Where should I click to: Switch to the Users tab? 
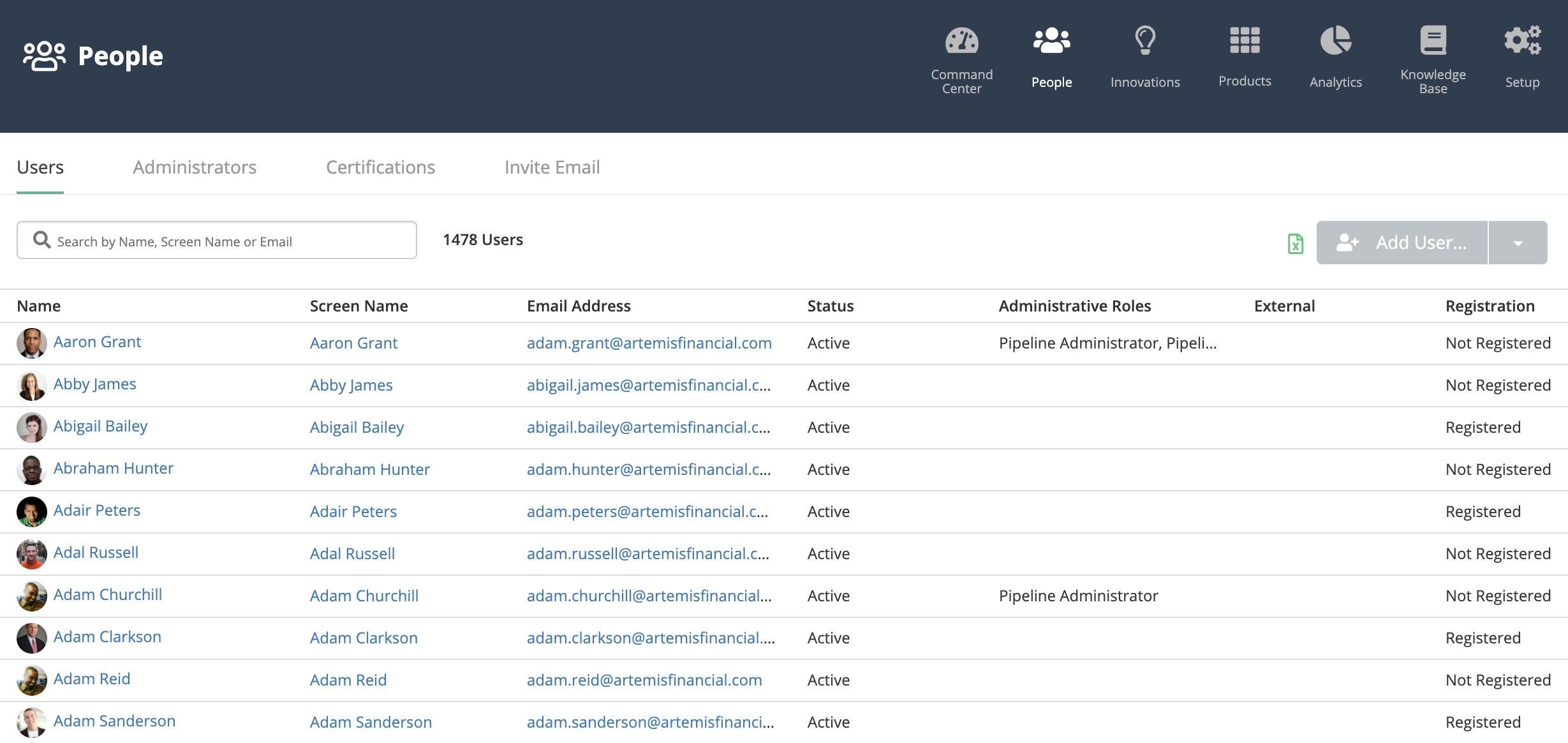(40, 167)
